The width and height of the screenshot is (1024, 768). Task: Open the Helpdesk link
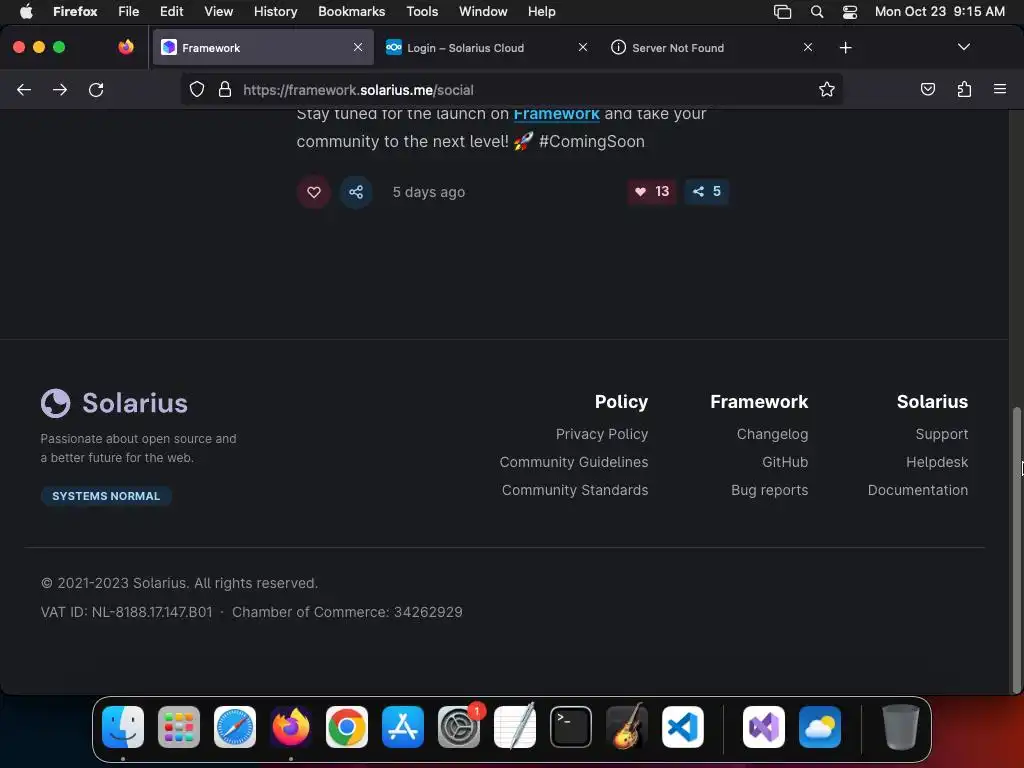pyautogui.click(x=936, y=462)
